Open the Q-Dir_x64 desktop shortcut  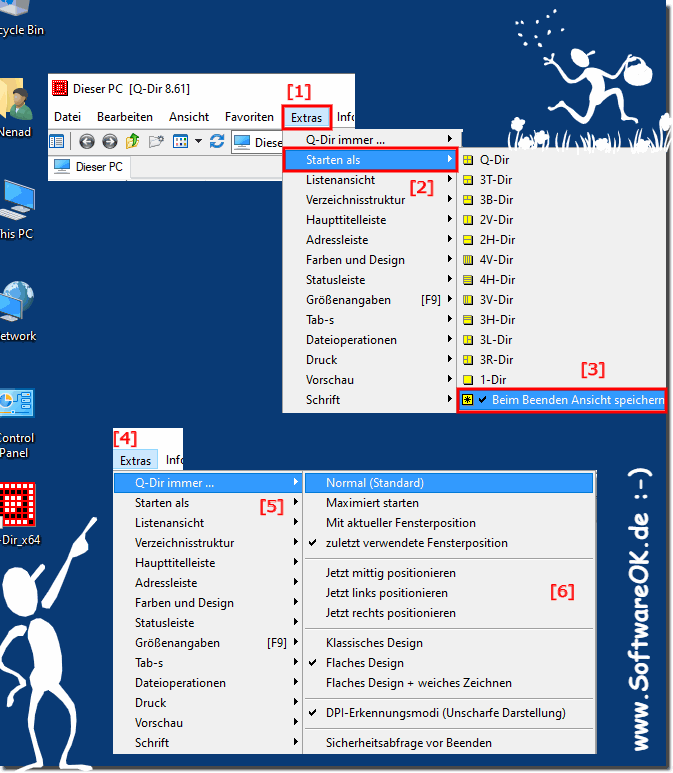click(18, 514)
